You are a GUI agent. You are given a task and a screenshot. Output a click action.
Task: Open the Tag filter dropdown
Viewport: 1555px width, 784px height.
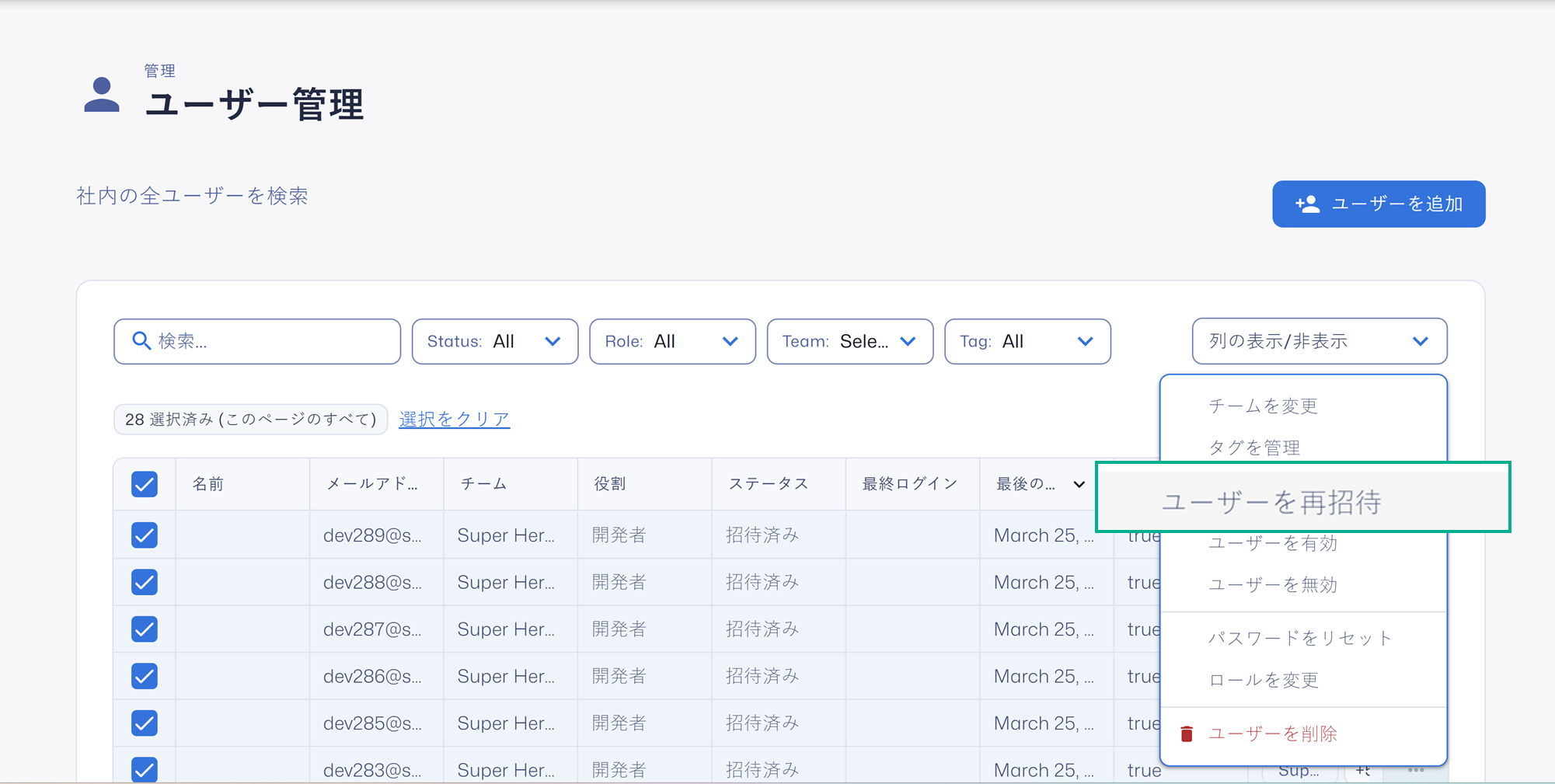1027,341
